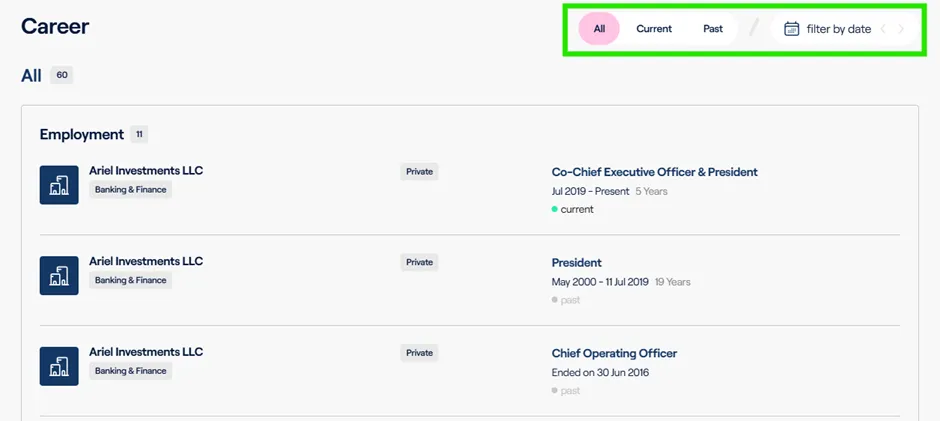Open the Chief Operating Officer role link

click(x=614, y=353)
